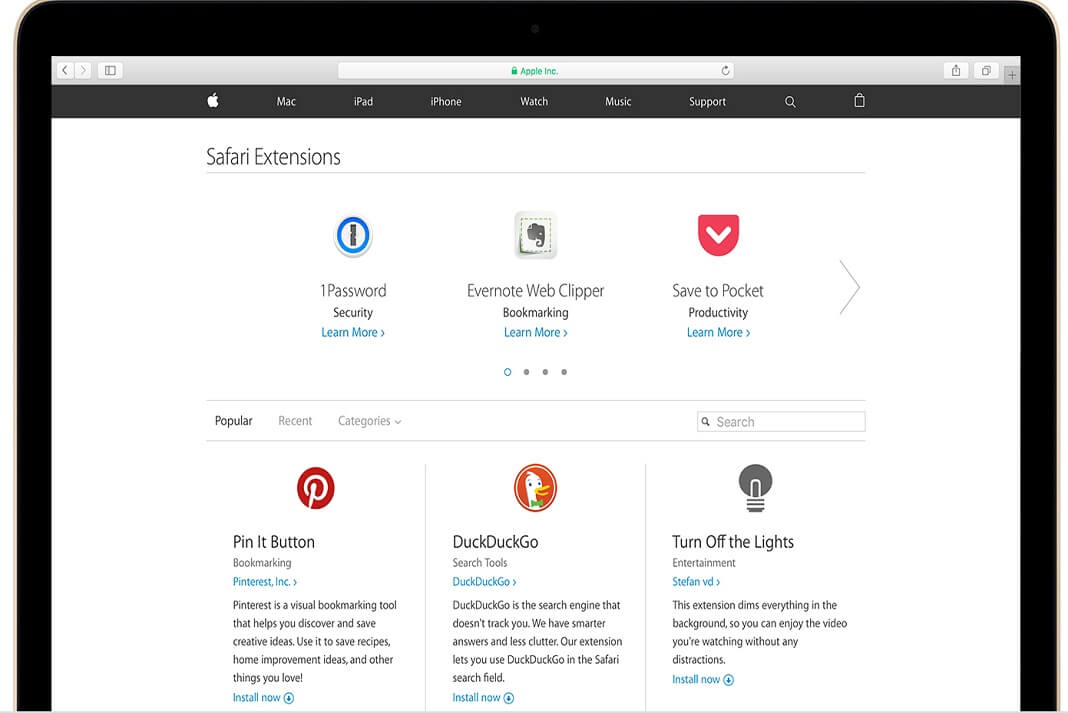Click the Pinterest logo icon
This screenshot has height=713, width=1068.
click(x=315, y=488)
